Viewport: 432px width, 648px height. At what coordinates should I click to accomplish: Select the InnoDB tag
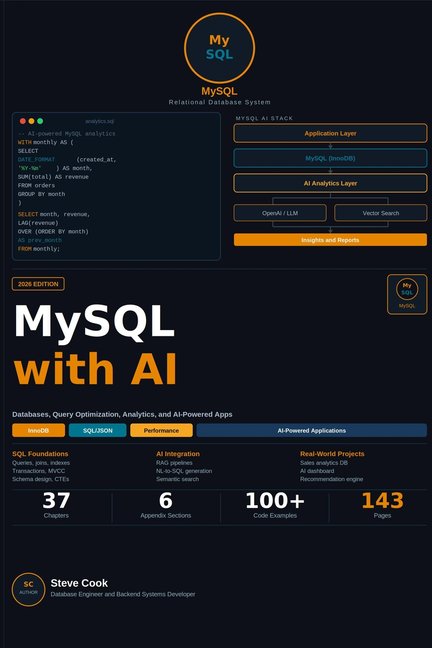pyautogui.click(x=38, y=430)
